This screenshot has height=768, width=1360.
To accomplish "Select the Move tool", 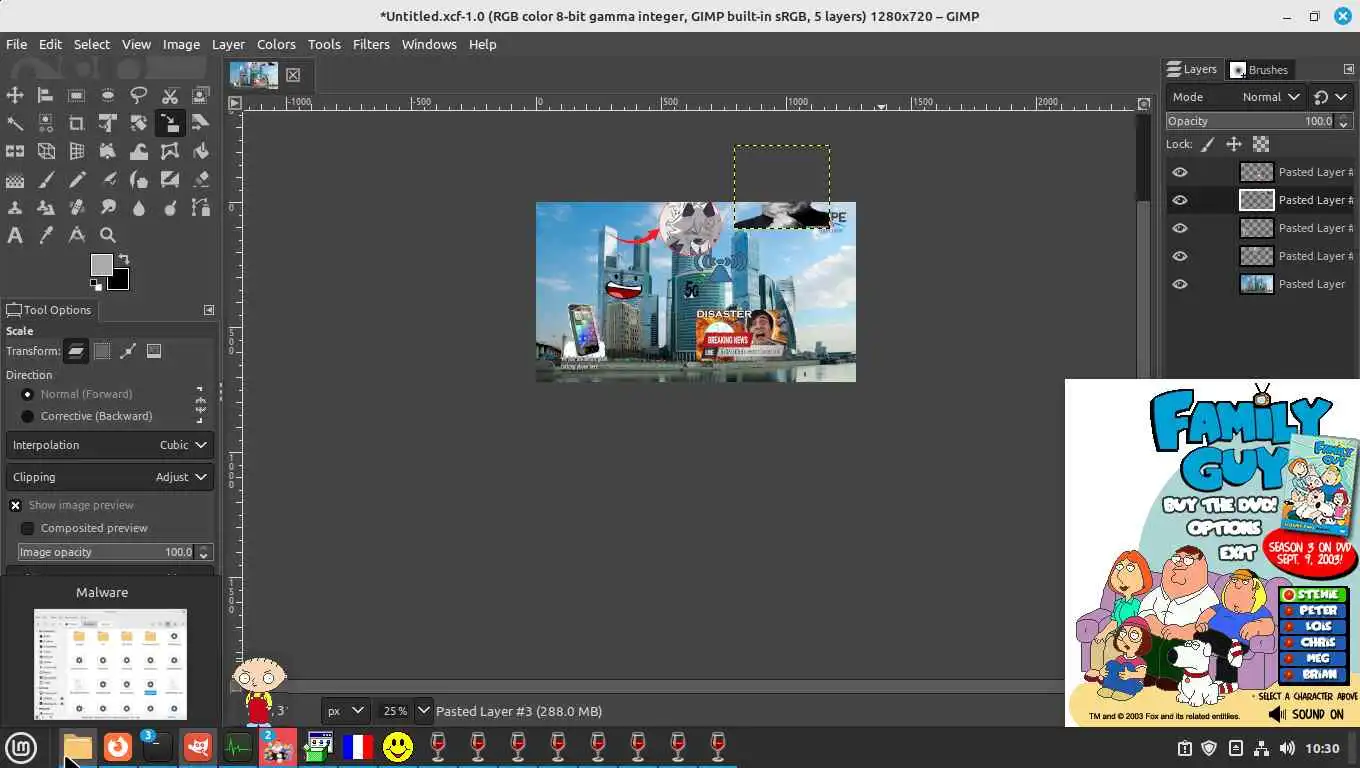I will point(15,95).
